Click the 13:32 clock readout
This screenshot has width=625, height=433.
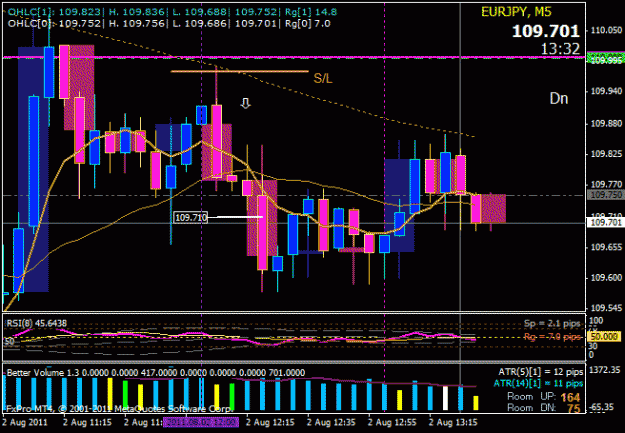[560, 49]
